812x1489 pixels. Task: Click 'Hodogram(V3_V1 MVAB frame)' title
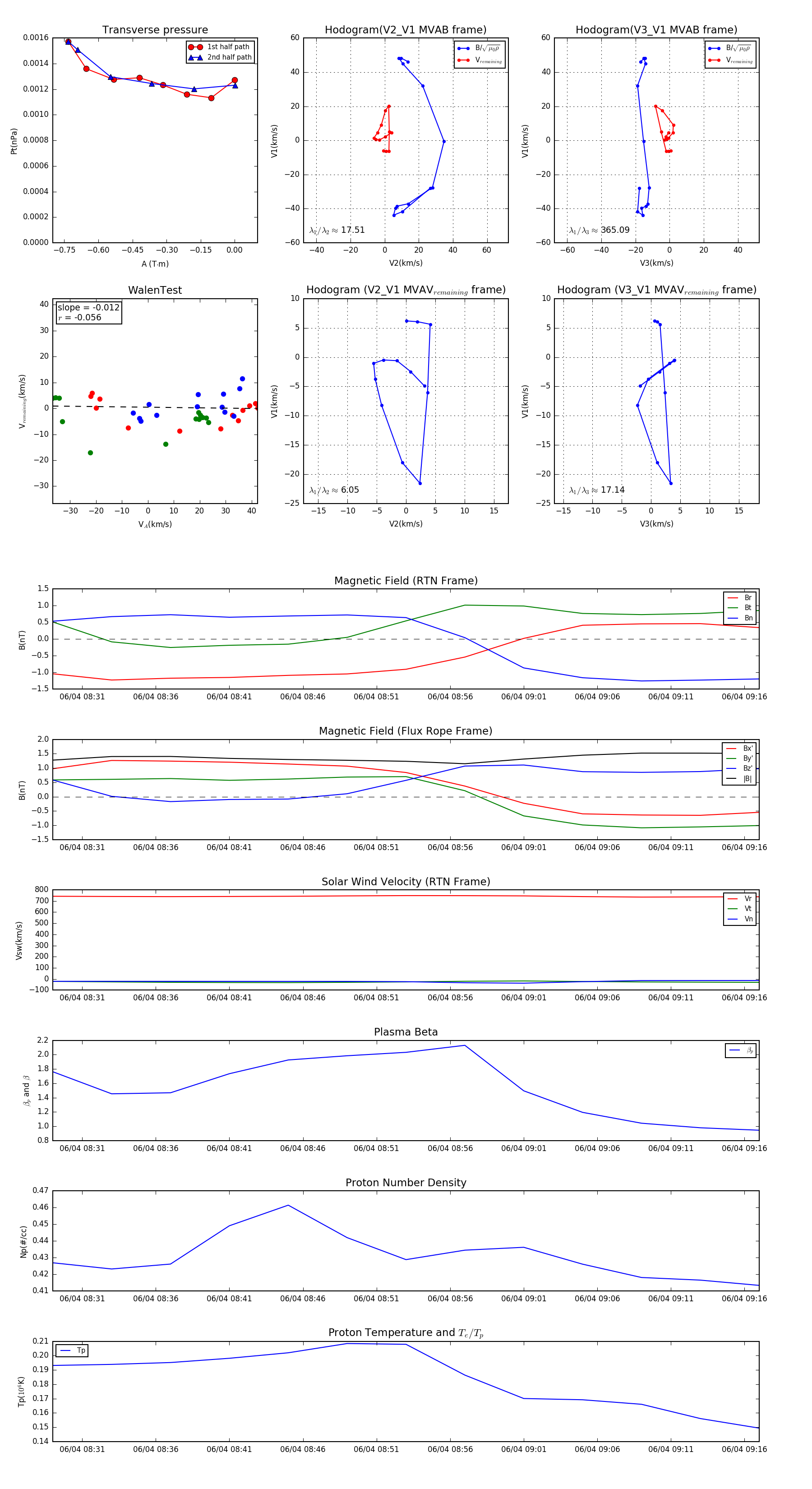click(656, 30)
